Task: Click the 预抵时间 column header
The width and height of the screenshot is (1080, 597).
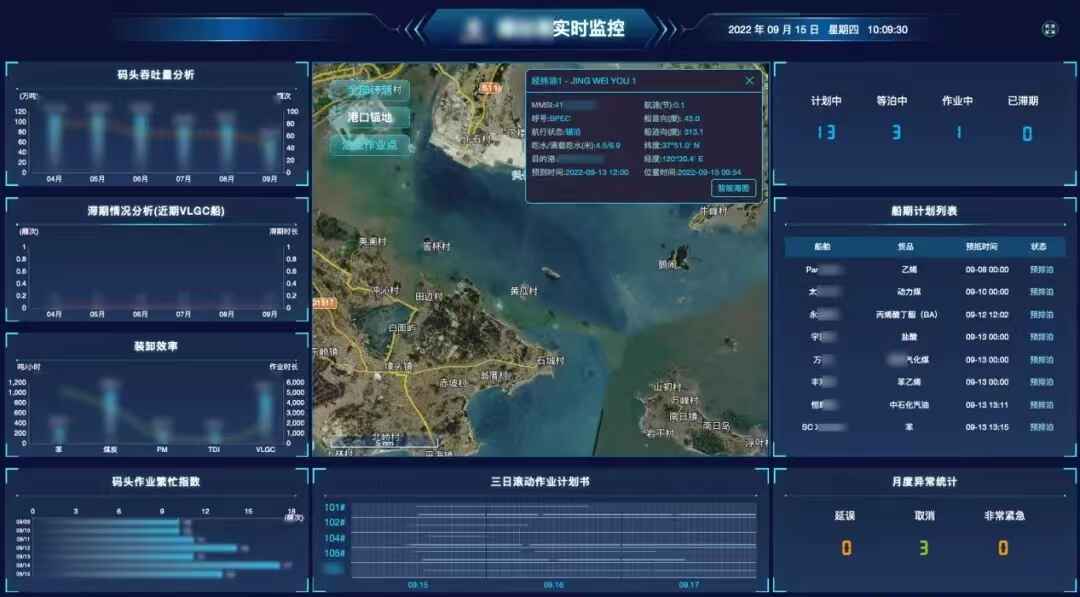Action: 986,247
